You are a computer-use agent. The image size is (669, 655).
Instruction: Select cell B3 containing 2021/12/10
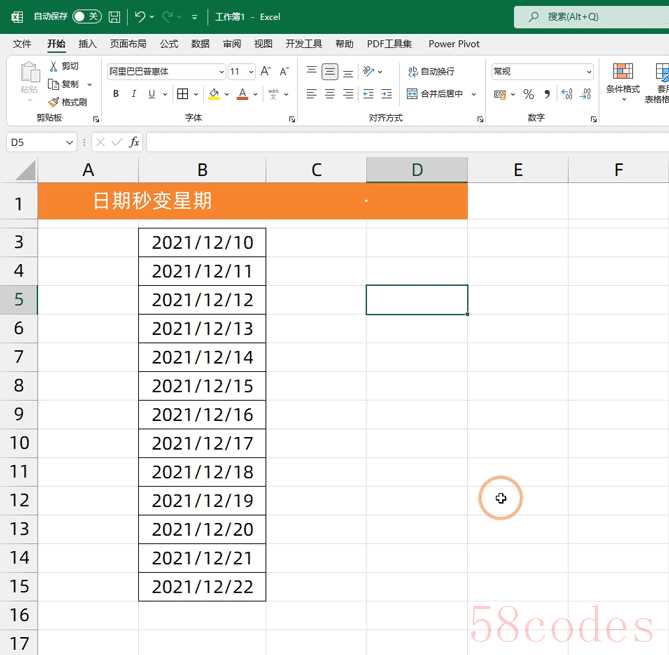(202, 243)
